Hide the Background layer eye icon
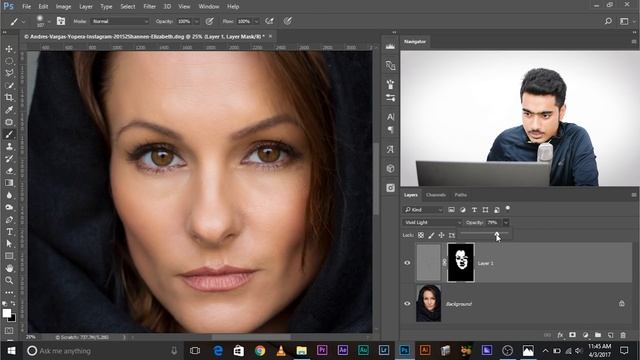 pos(407,304)
